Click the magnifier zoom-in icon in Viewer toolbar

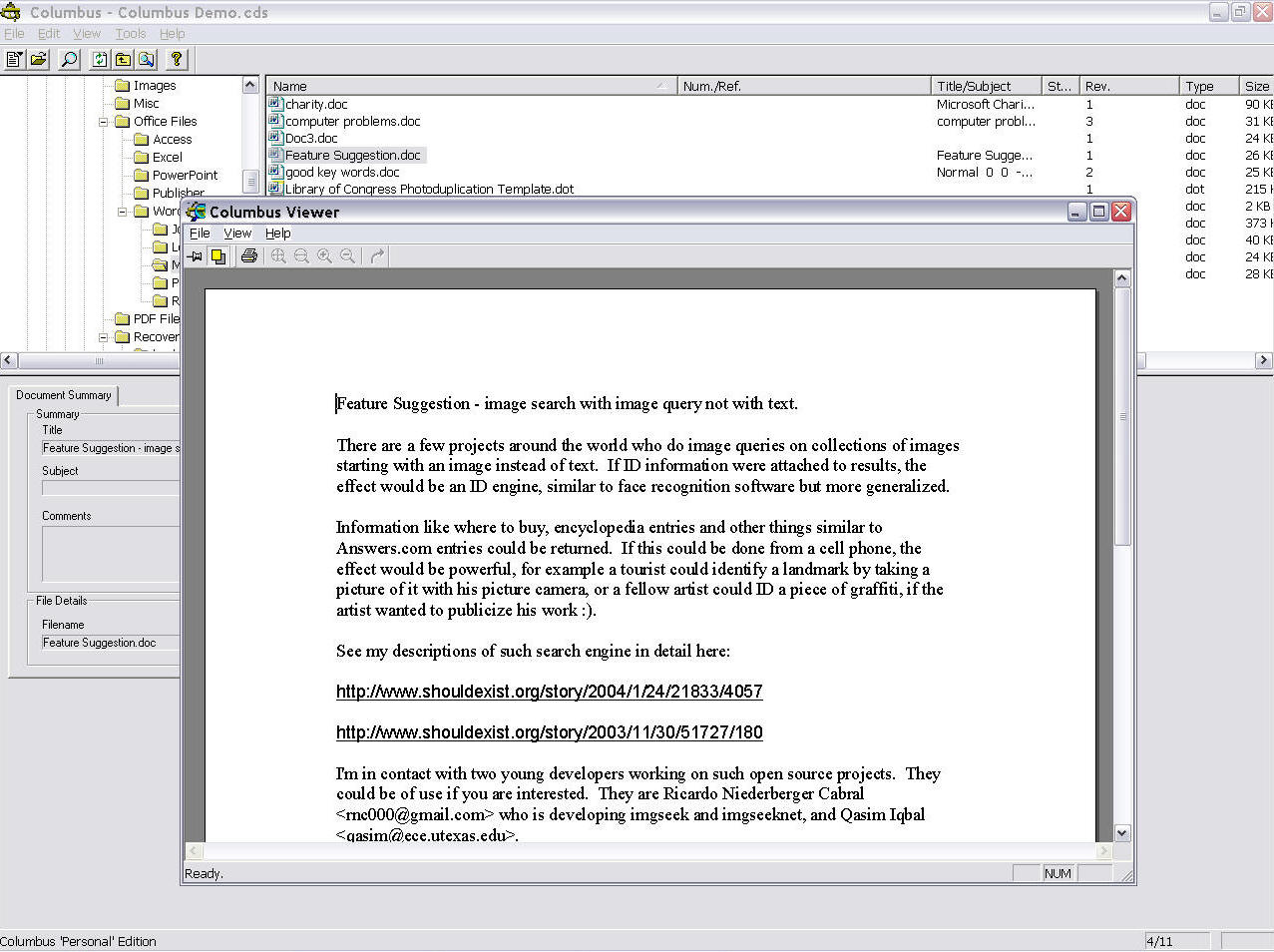point(324,256)
